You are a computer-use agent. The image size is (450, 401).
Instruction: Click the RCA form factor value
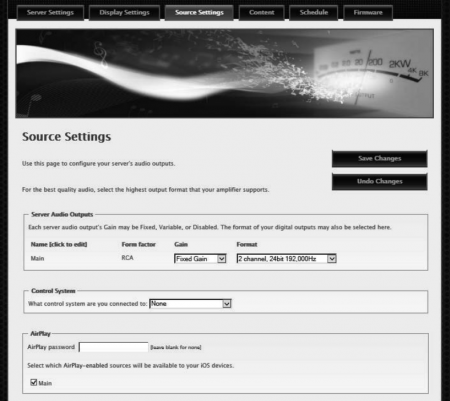(127, 258)
